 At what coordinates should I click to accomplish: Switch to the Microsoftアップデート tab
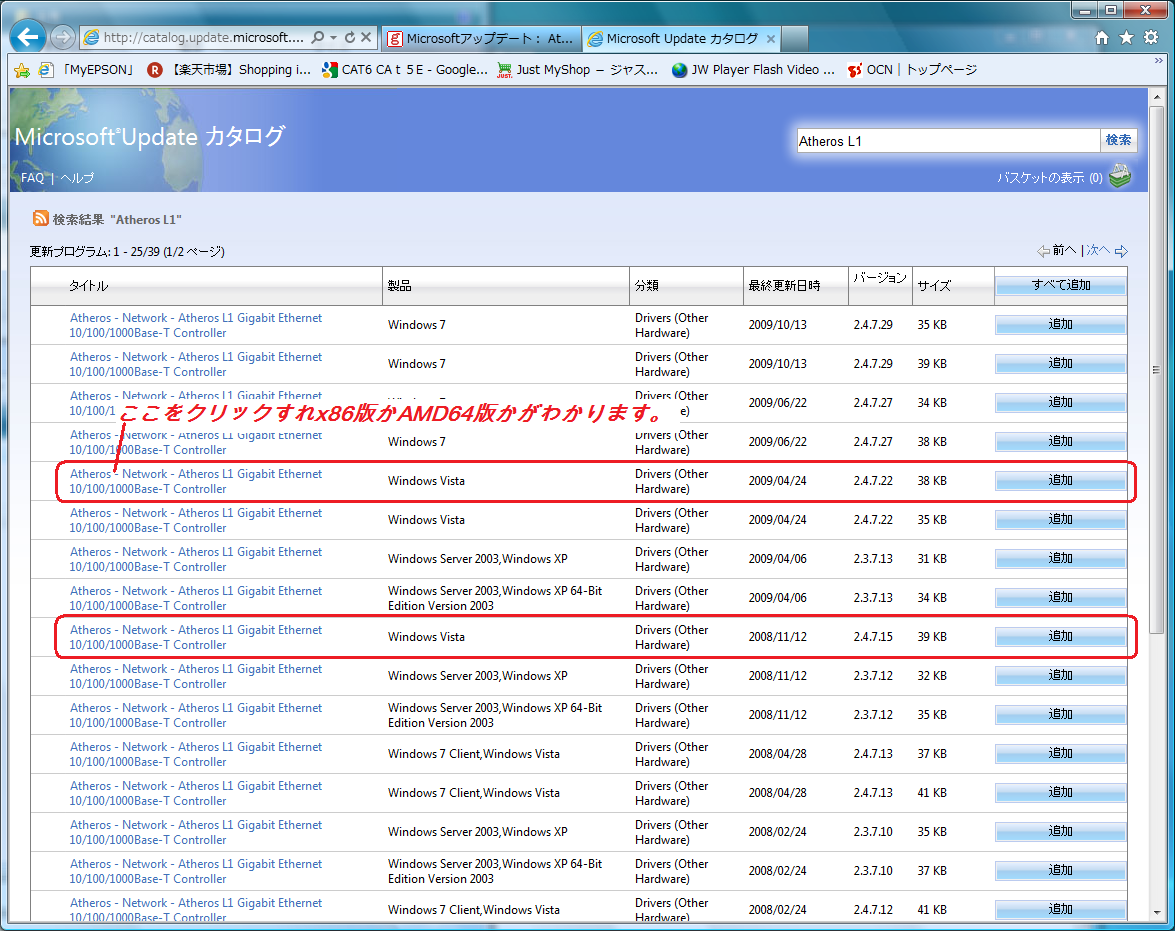[x=480, y=39]
